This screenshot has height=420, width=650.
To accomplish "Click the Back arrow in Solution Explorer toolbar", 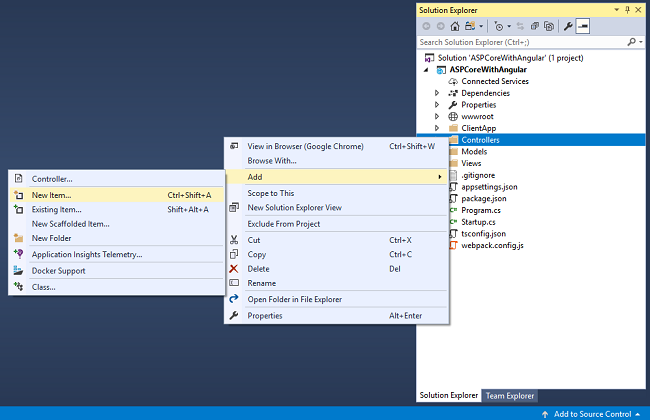I will pos(426,27).
